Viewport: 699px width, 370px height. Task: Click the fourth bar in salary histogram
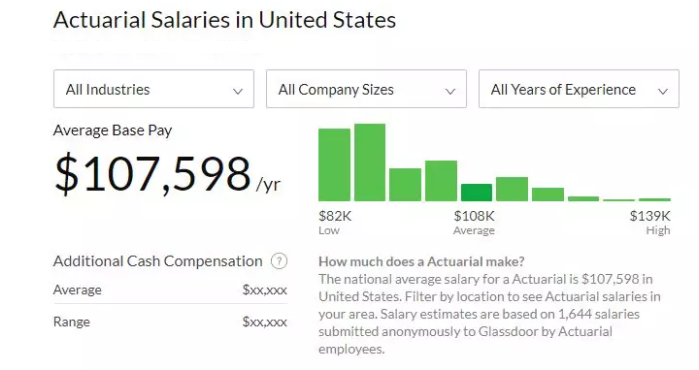[x=441, y=181]
